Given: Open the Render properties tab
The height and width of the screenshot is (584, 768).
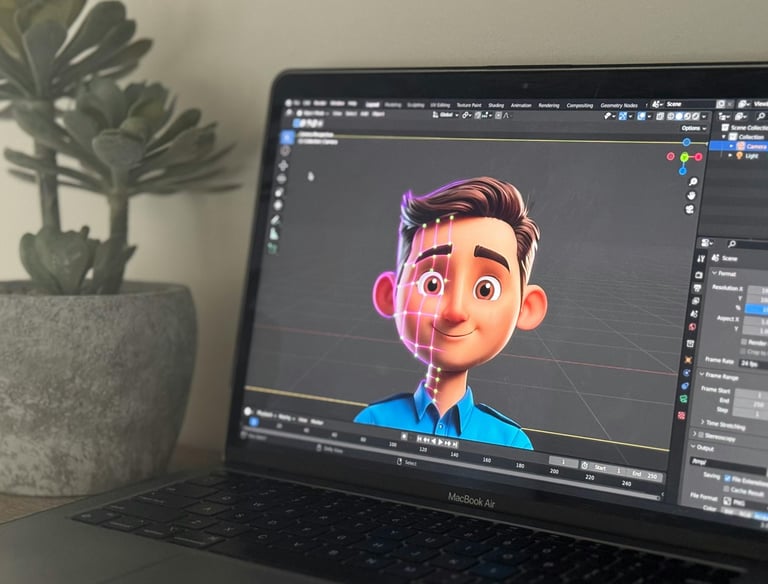Looking at the screenshot, I should 699,275.
